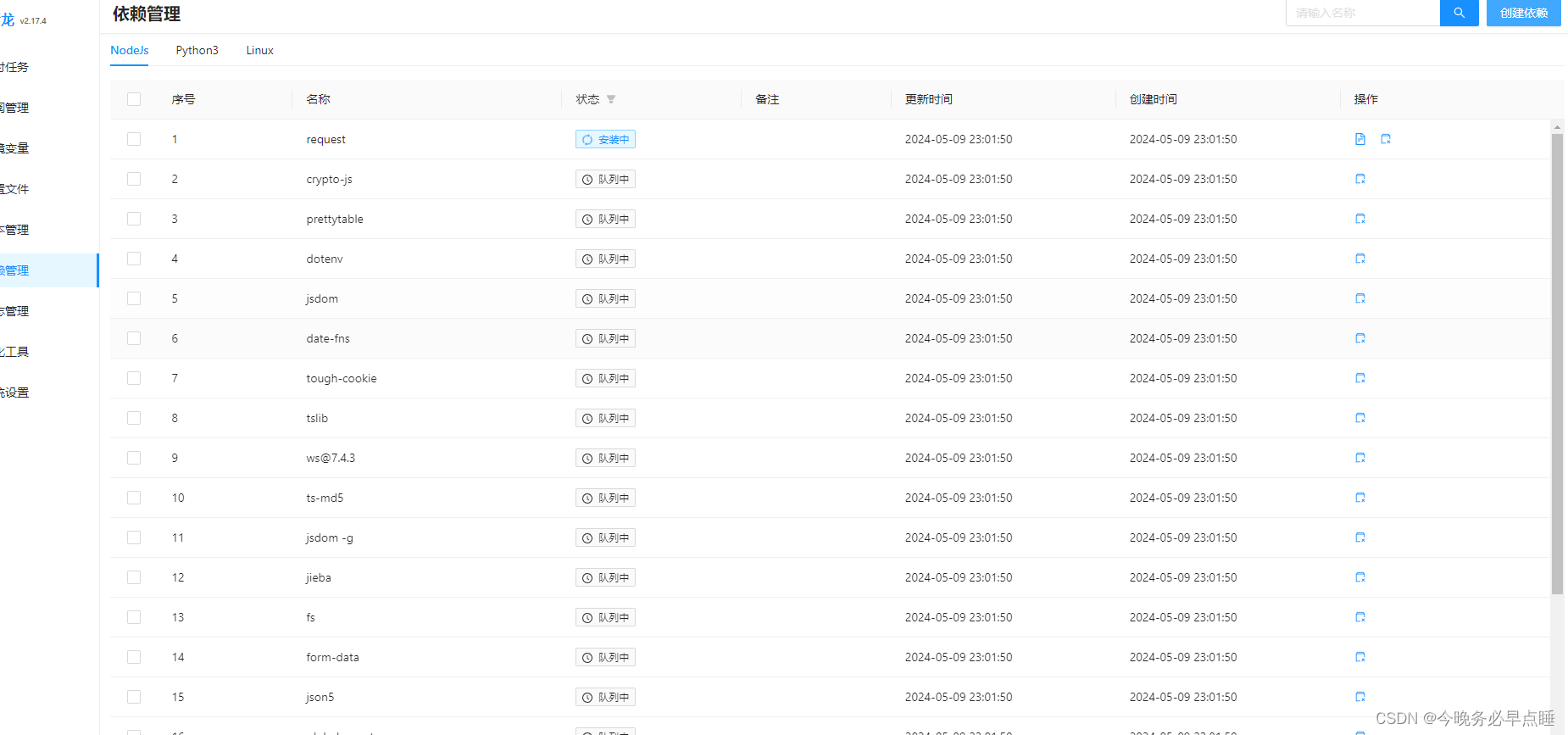
Task: Open the 系统设置 sidebar item
Action: pyautogui.click(x=49, y=393)
